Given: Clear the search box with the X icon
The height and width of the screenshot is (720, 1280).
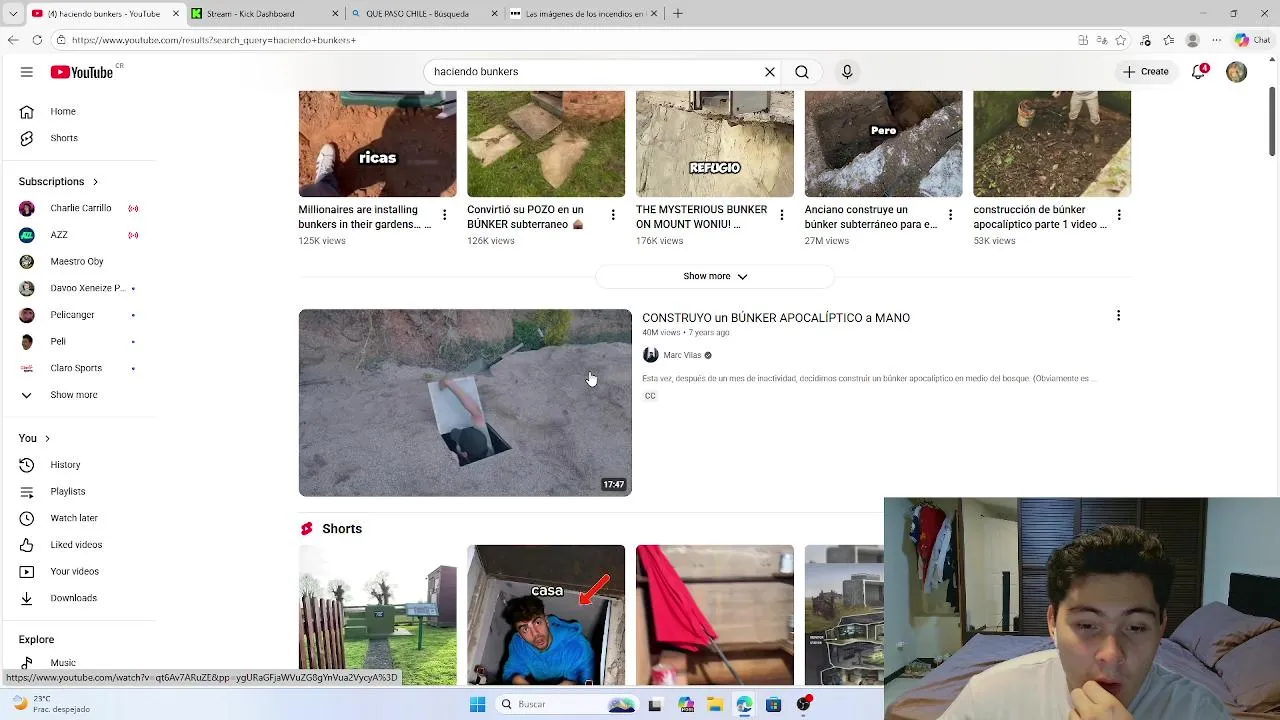Looking at the screenshot, I should coord(770,72).
